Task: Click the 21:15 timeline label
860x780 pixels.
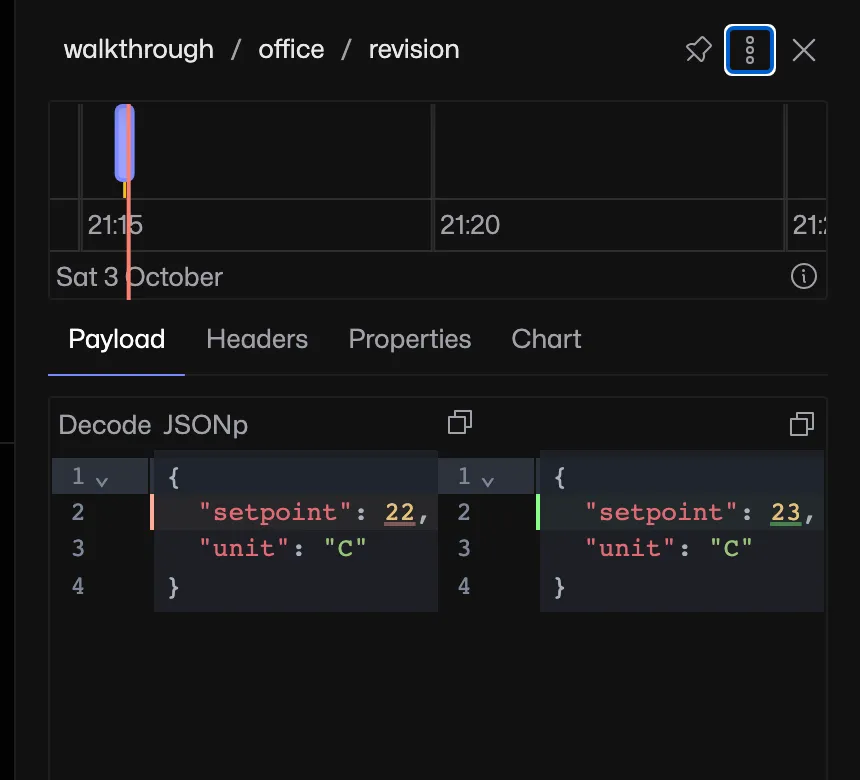Action: click(x=115, y=225)
